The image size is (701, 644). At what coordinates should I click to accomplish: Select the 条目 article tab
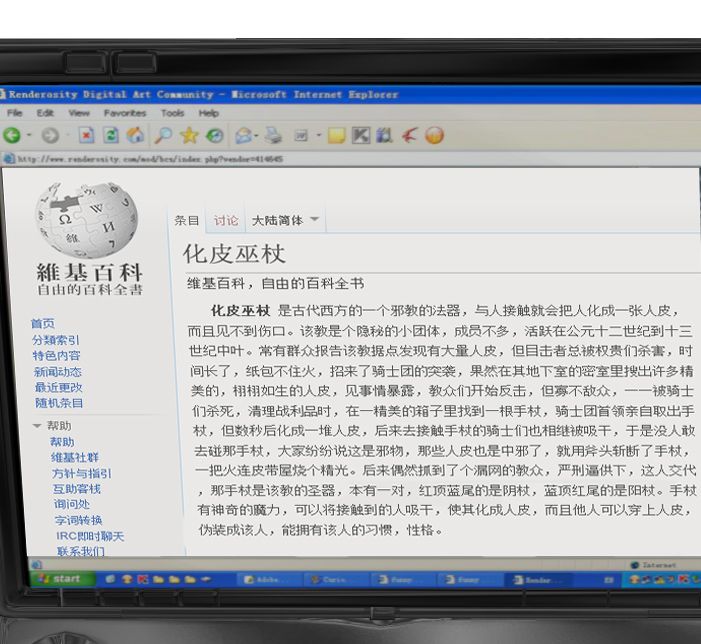186,220
